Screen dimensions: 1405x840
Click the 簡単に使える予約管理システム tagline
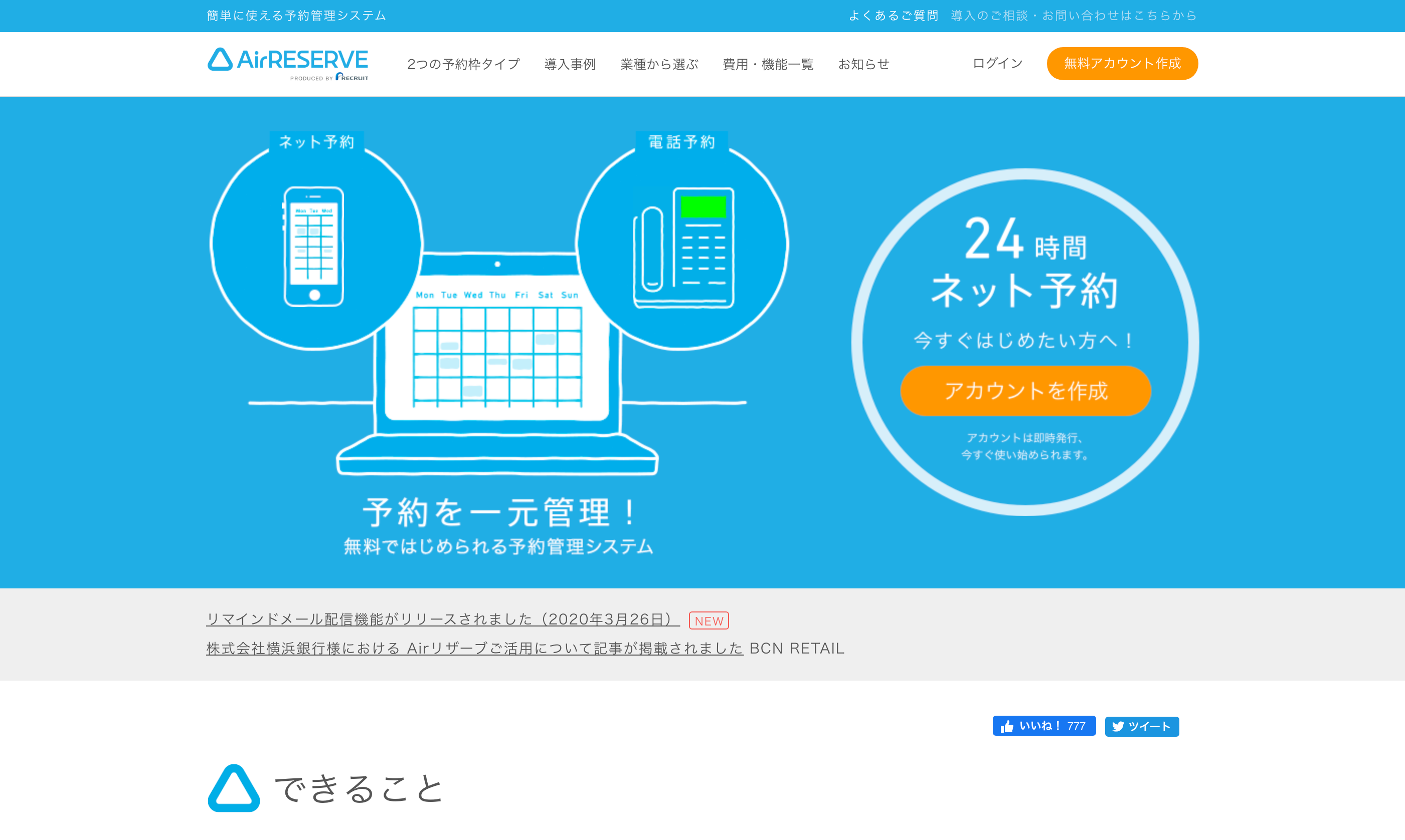[x=296, y=16]
